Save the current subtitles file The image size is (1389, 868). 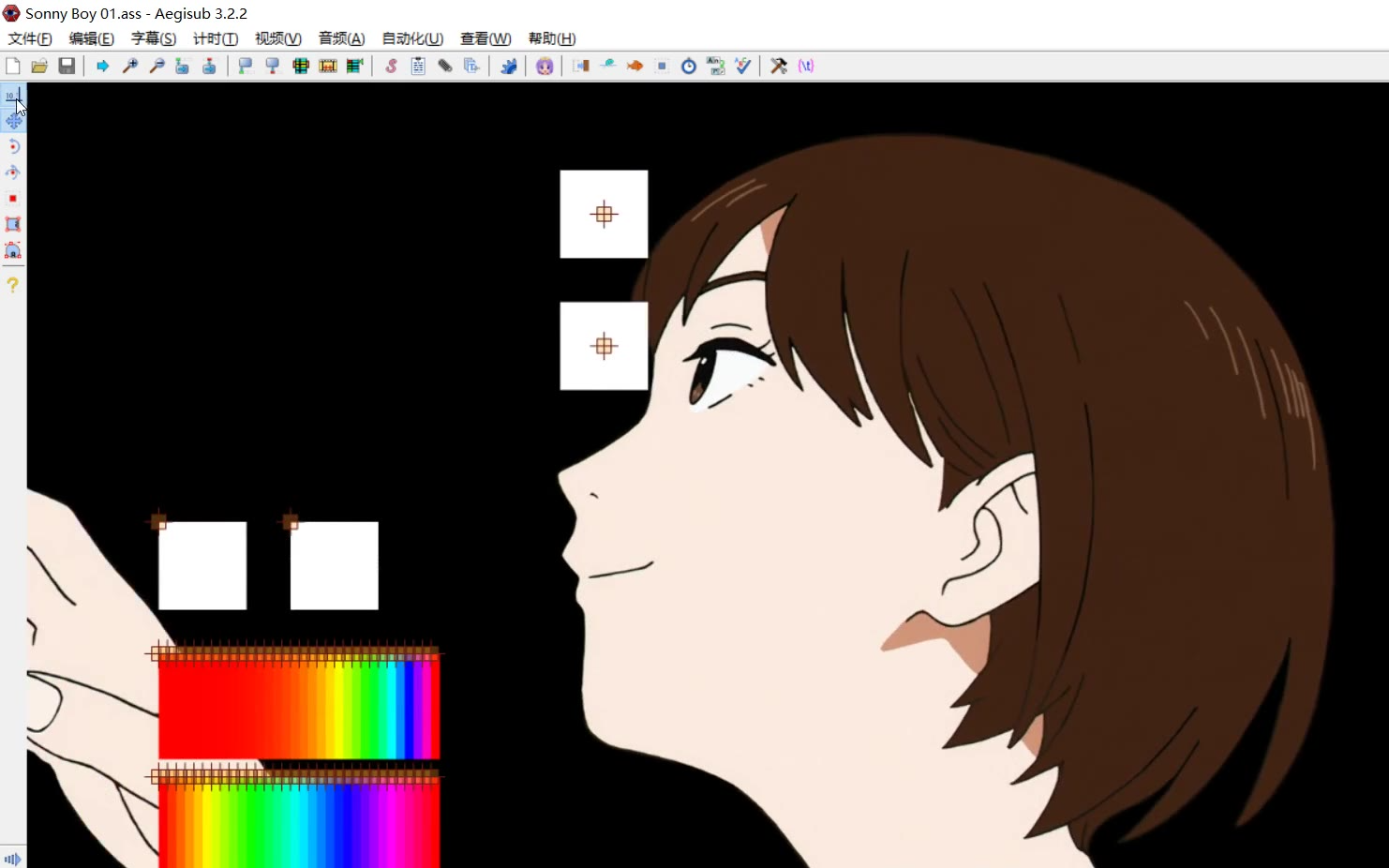(x=67, y=66)
